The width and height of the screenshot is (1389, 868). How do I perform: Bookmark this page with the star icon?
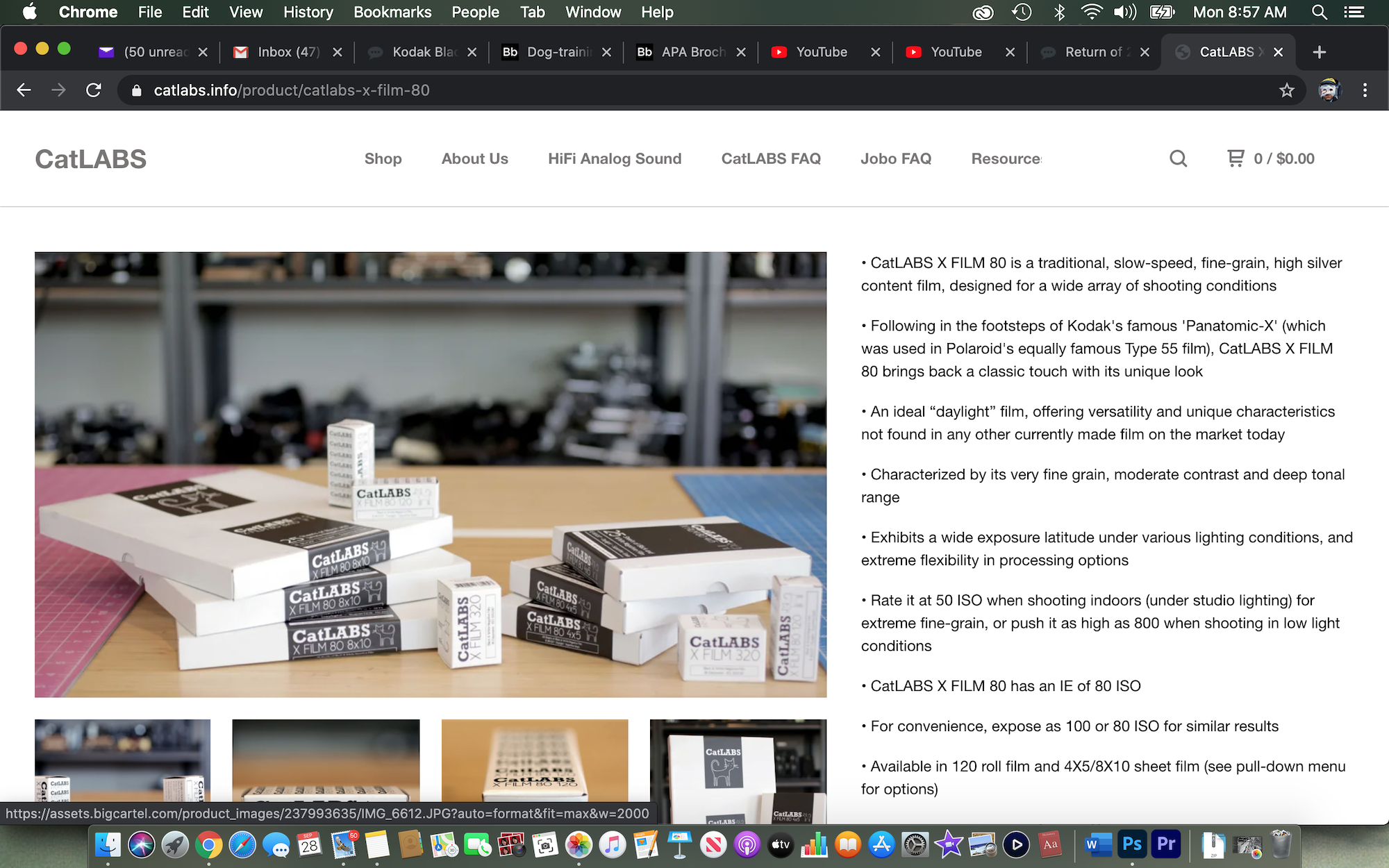tap(1287, 90)
